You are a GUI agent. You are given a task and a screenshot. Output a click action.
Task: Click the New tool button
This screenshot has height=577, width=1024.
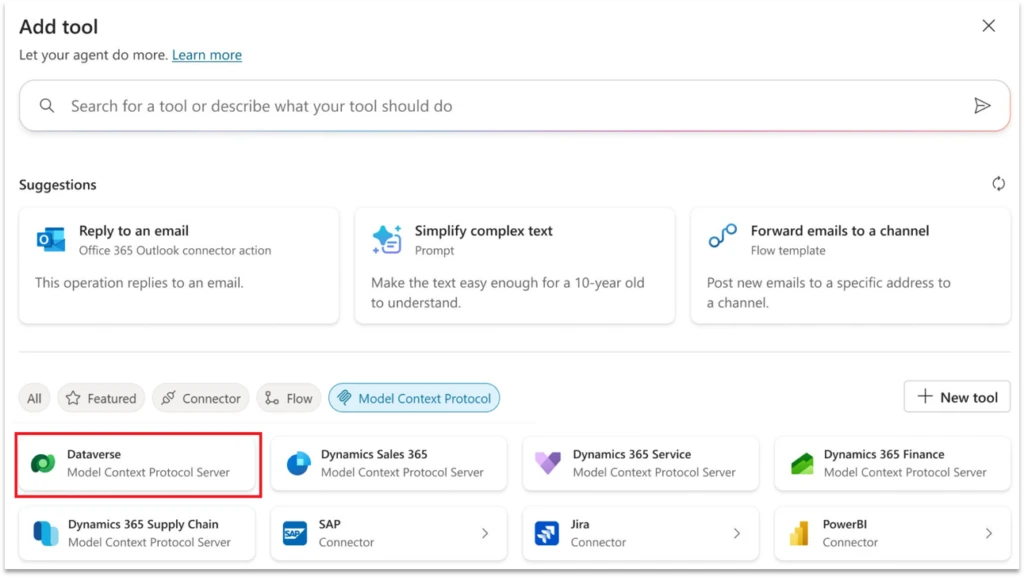[x=956, y=397]
